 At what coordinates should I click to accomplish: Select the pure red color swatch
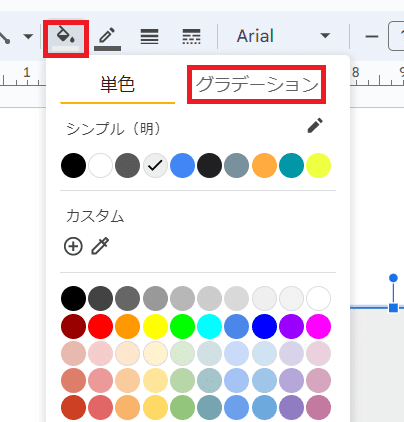click(x=100, y=326)
